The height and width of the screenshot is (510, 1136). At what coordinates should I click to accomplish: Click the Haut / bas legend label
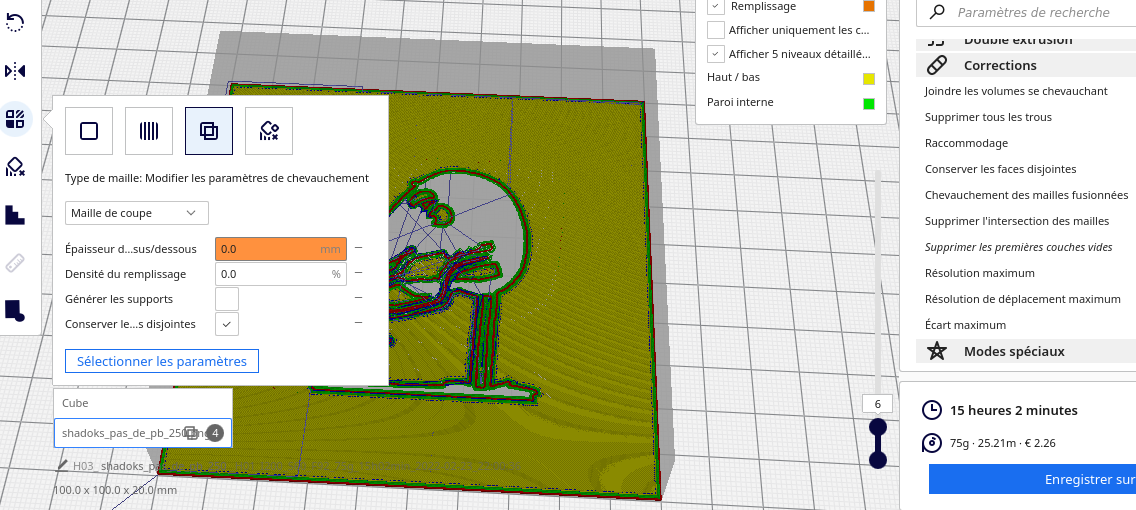[733, 77]
